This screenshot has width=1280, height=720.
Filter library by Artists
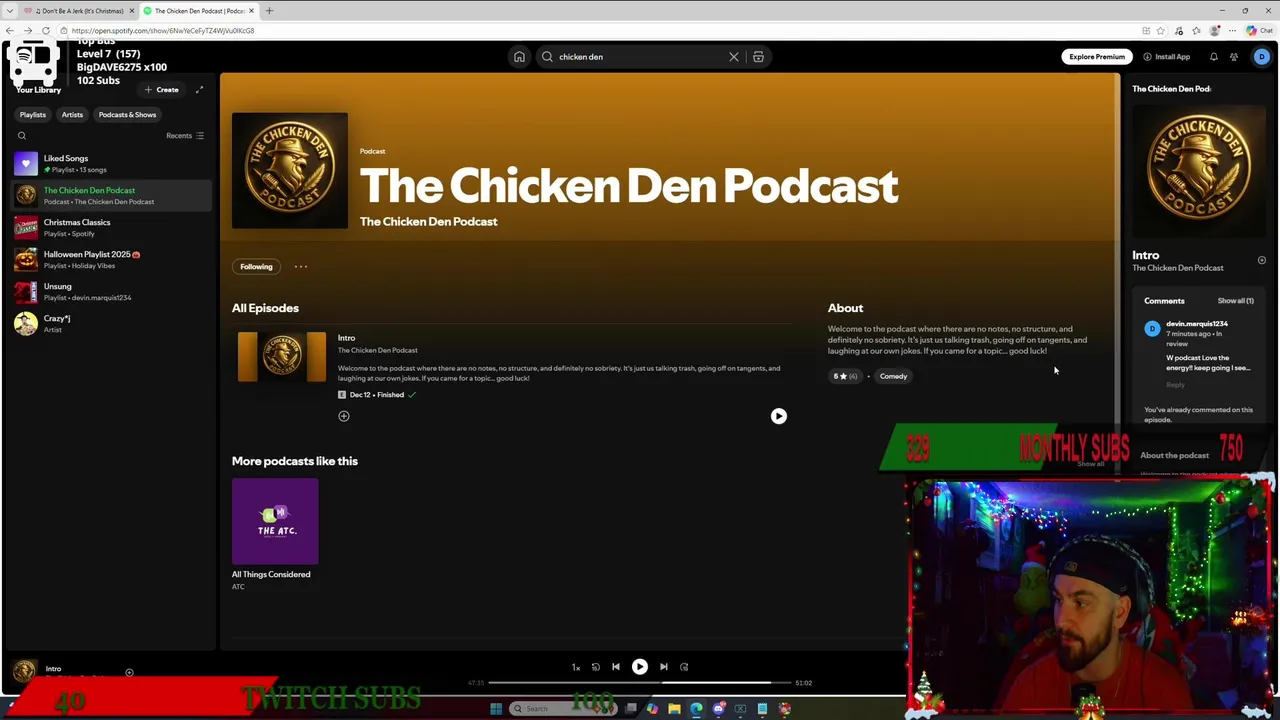point(72,115)
